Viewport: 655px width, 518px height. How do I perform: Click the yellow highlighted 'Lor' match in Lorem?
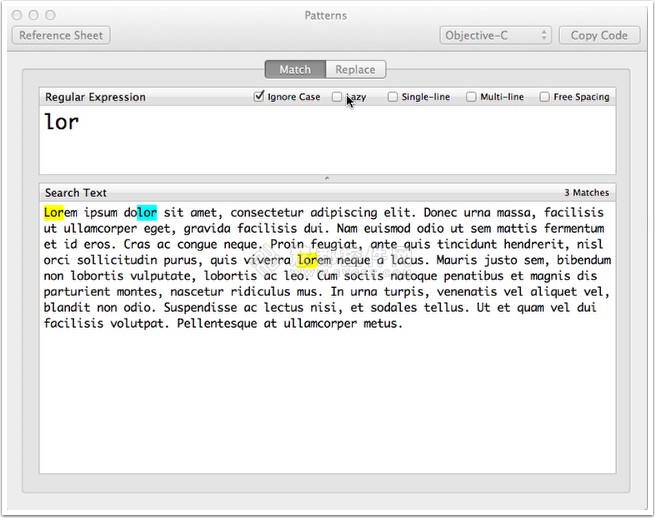[53, 213]
